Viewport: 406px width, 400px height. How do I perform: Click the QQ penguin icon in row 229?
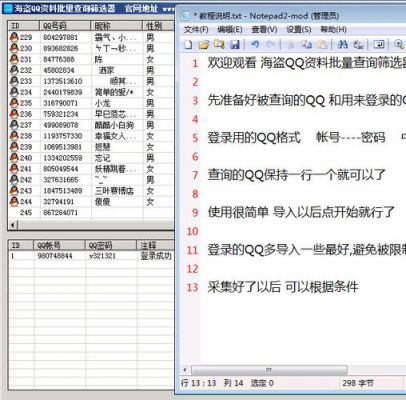pos(14,37)
